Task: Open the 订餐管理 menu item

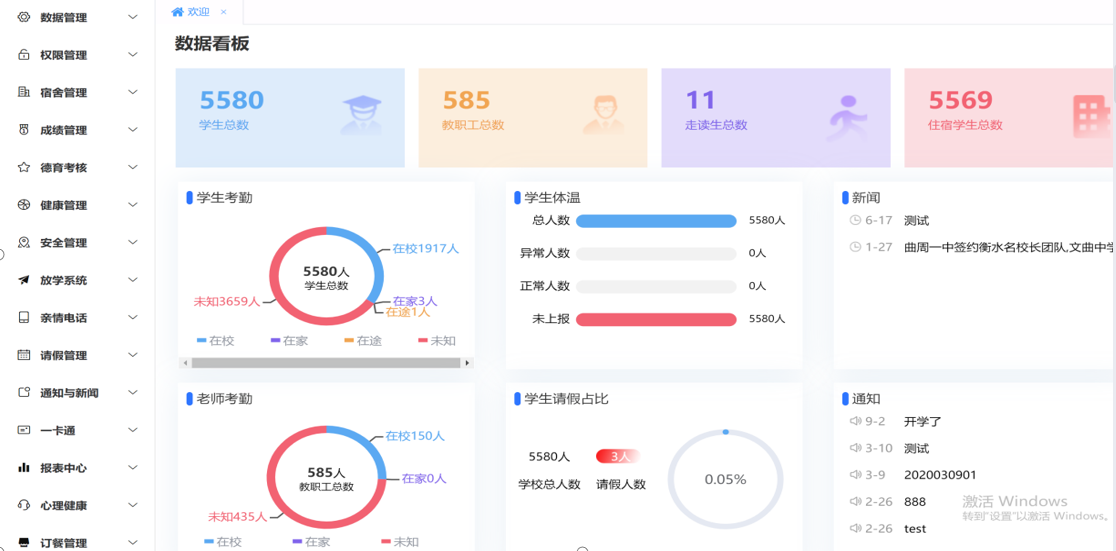Action: pos(77,543)
